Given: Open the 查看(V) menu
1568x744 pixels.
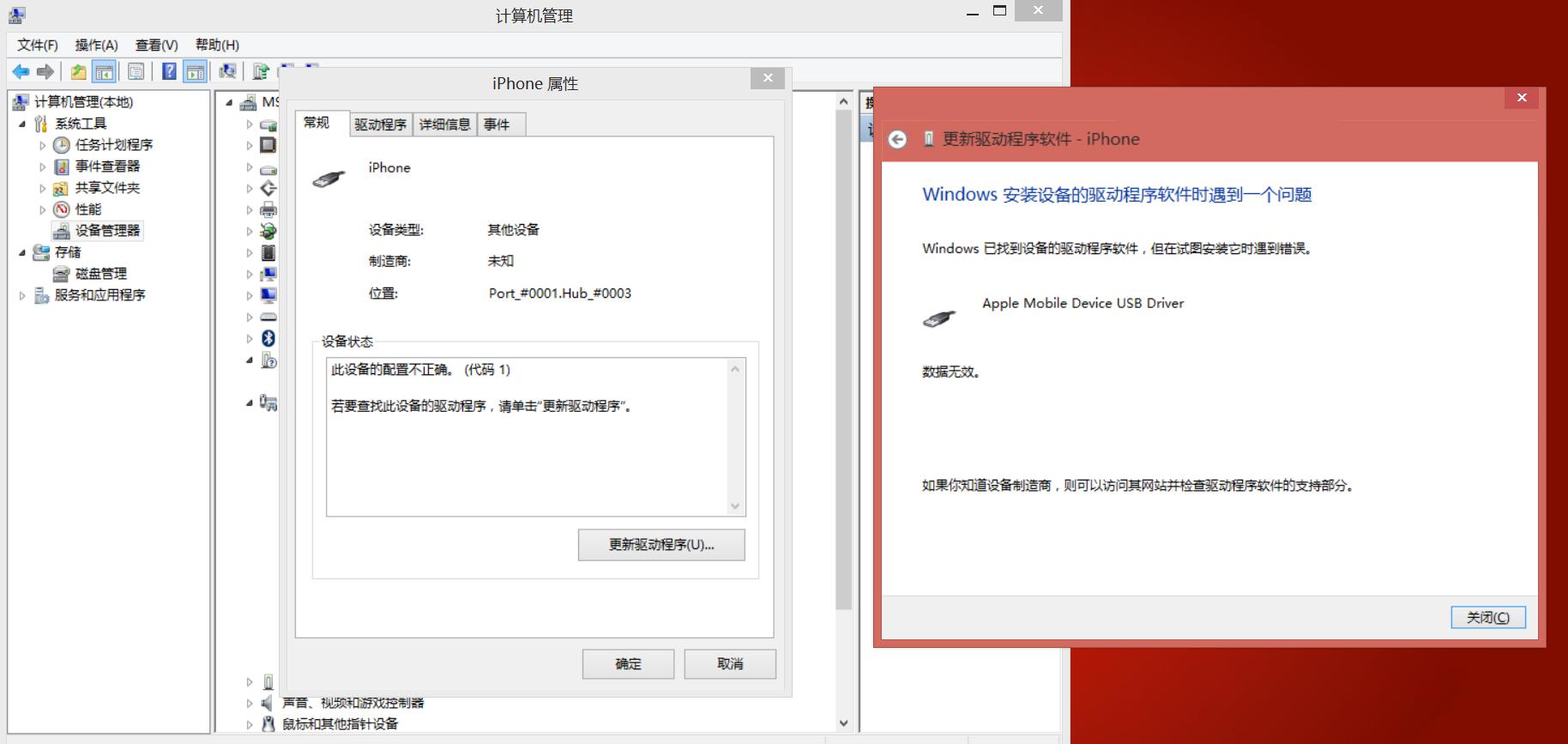Looking at the screenshot, I should pos(156,45).
